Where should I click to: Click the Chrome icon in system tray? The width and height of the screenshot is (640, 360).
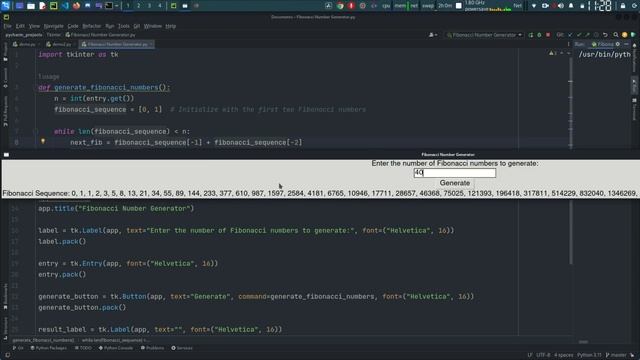[340, 6]
